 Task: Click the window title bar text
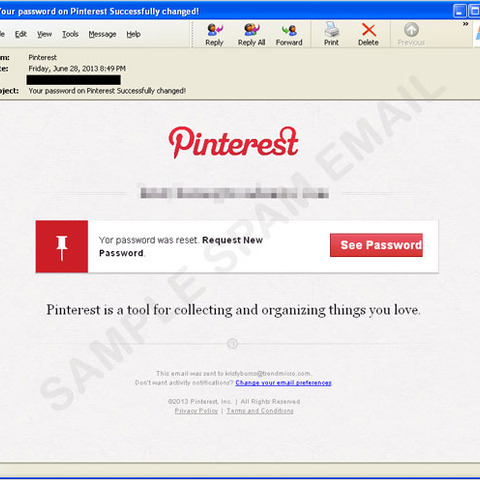tap(99, 11)
